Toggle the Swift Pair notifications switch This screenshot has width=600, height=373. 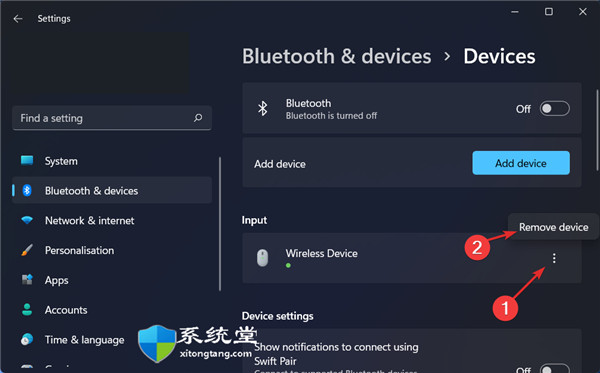click(554, 368)
